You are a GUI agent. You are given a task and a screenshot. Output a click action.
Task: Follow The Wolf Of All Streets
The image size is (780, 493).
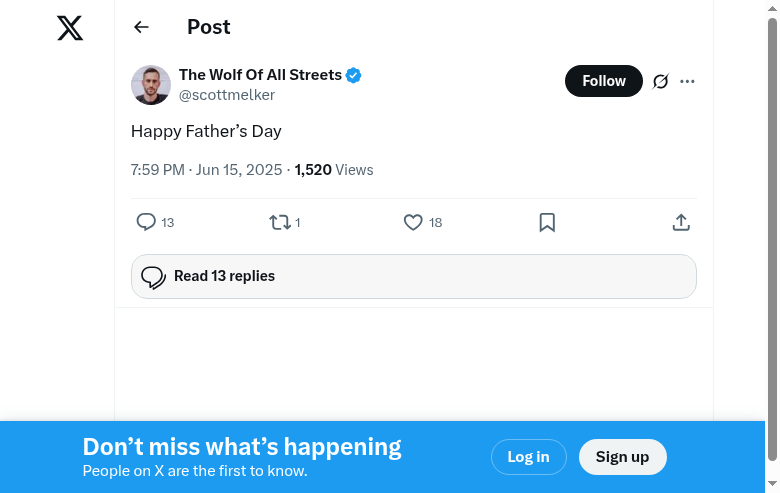pos(604,81)
